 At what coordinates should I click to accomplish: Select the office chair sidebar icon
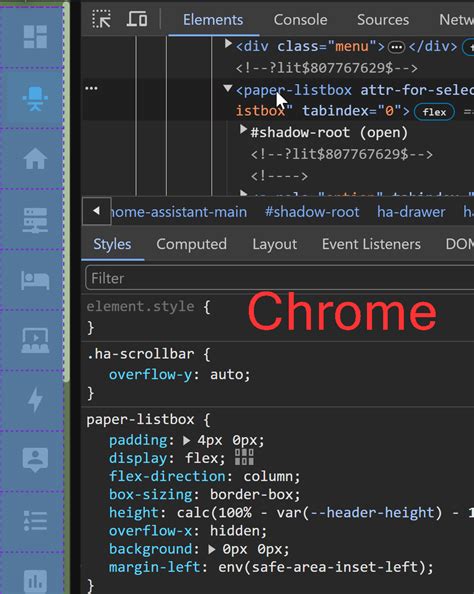[35, 99]
